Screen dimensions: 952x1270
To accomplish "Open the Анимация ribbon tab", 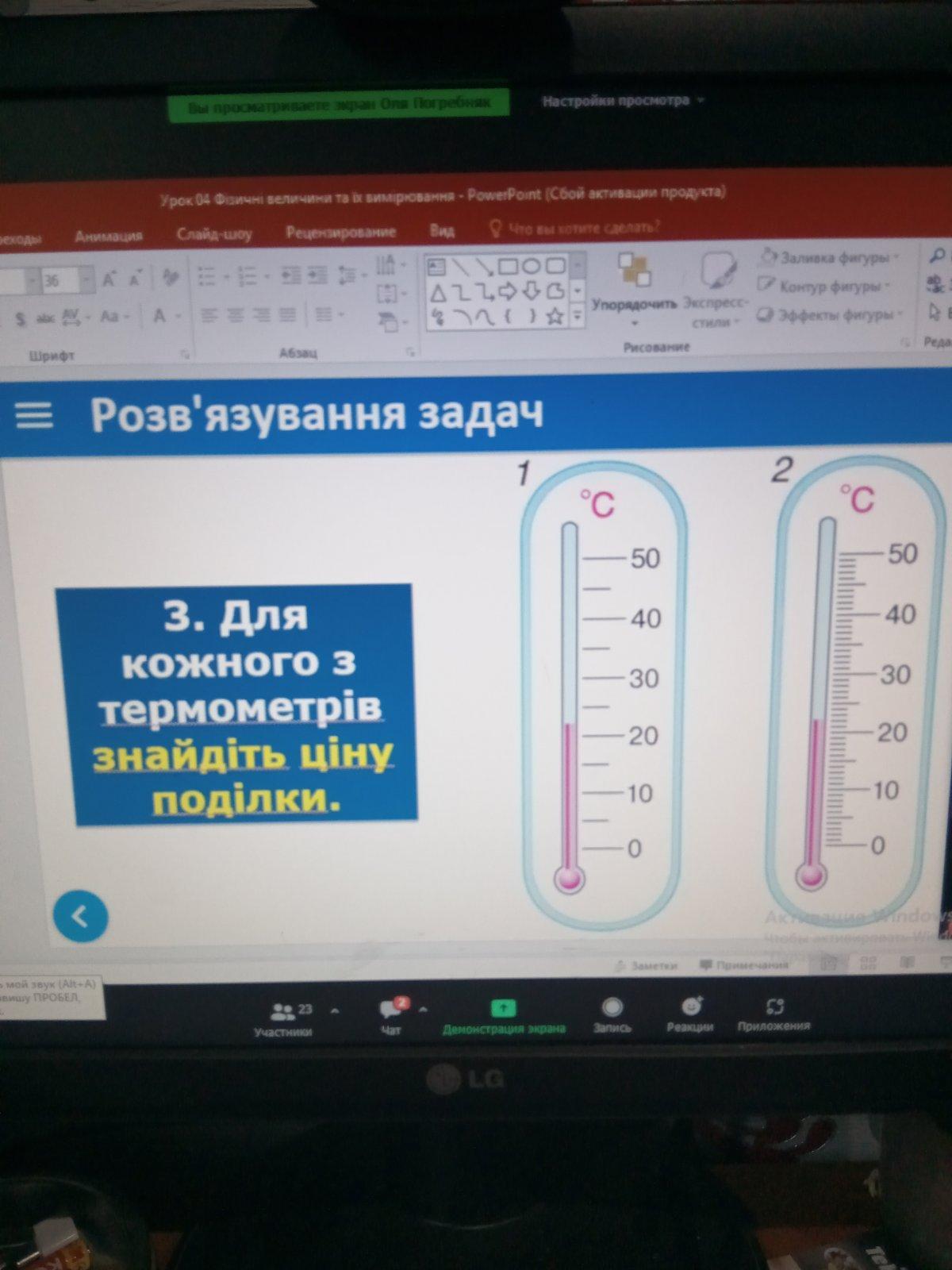I will pyautogui.click(x=109, y=236).
